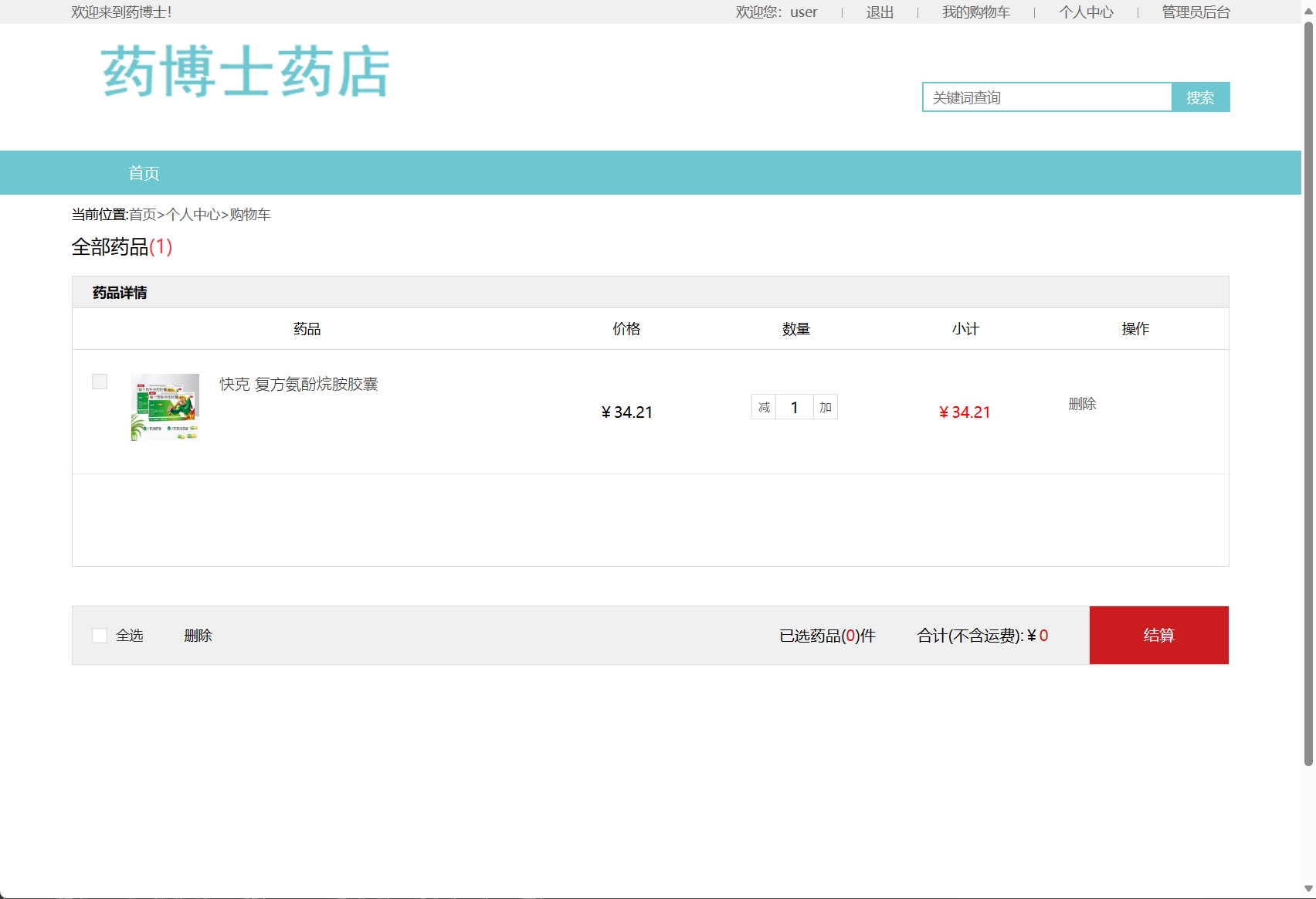Screen dimensions: 1316x899
Task: Open 我的购物车 from the top bar
Action: [x=975, y=12]
